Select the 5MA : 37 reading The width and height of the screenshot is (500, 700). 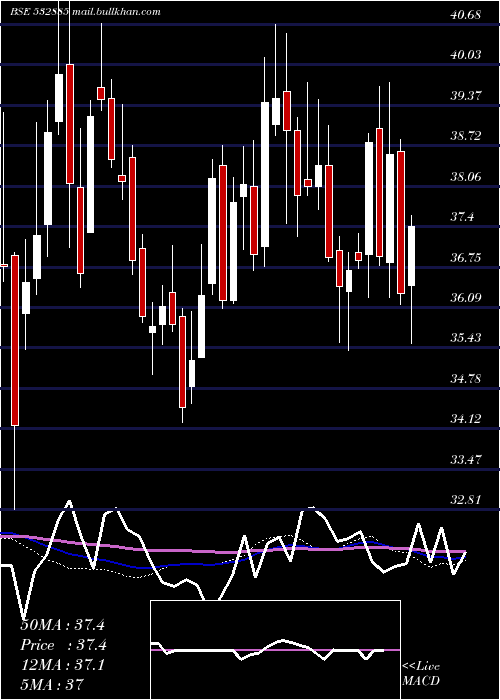52,684
